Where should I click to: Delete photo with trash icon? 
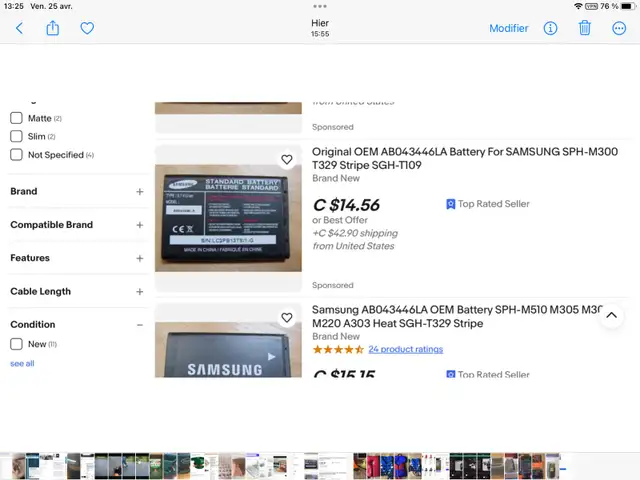click(x=584, y=28)
